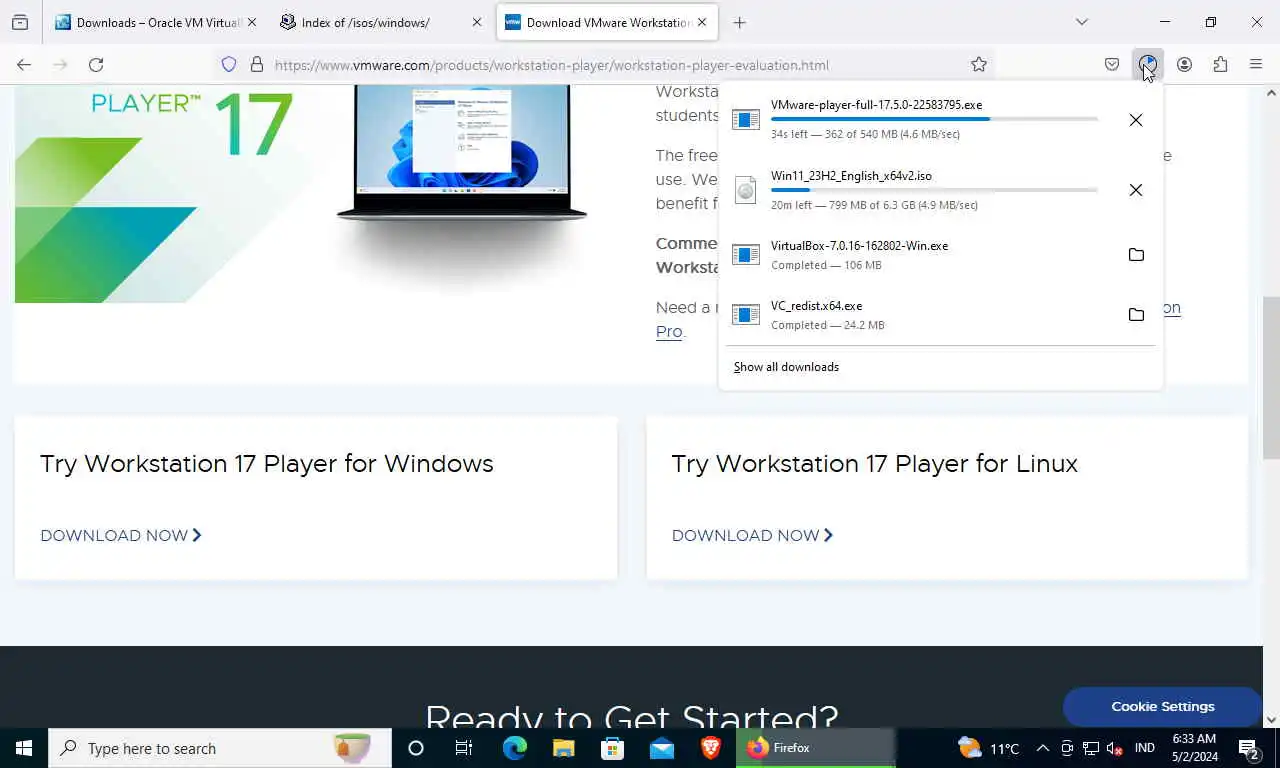Image resolution: width=1280 pixels, height=768 pixels.
Task: Click the page vertical scrollbar thumb
Action: (1271, 376)
